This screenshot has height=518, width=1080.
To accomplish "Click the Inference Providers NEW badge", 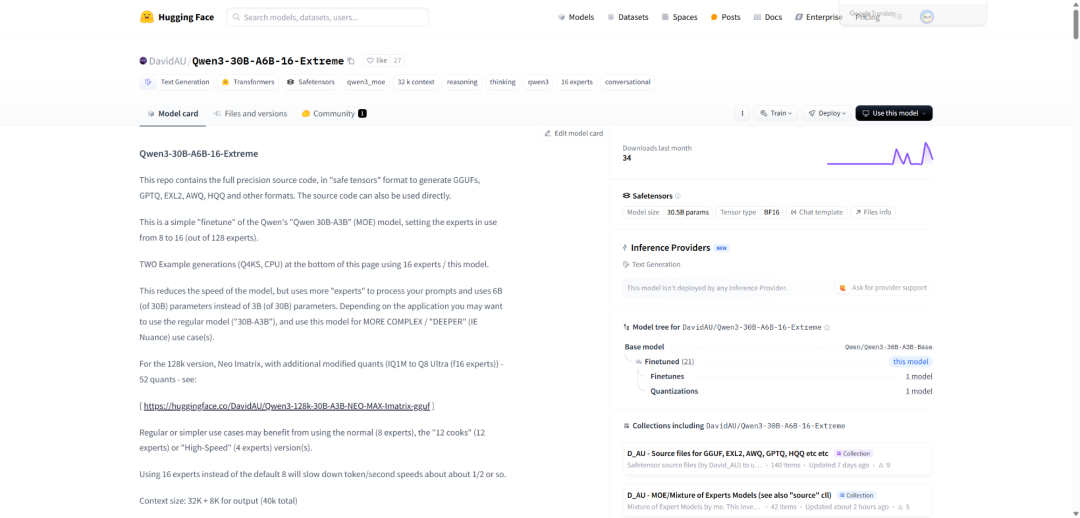I will coord(721,248).
